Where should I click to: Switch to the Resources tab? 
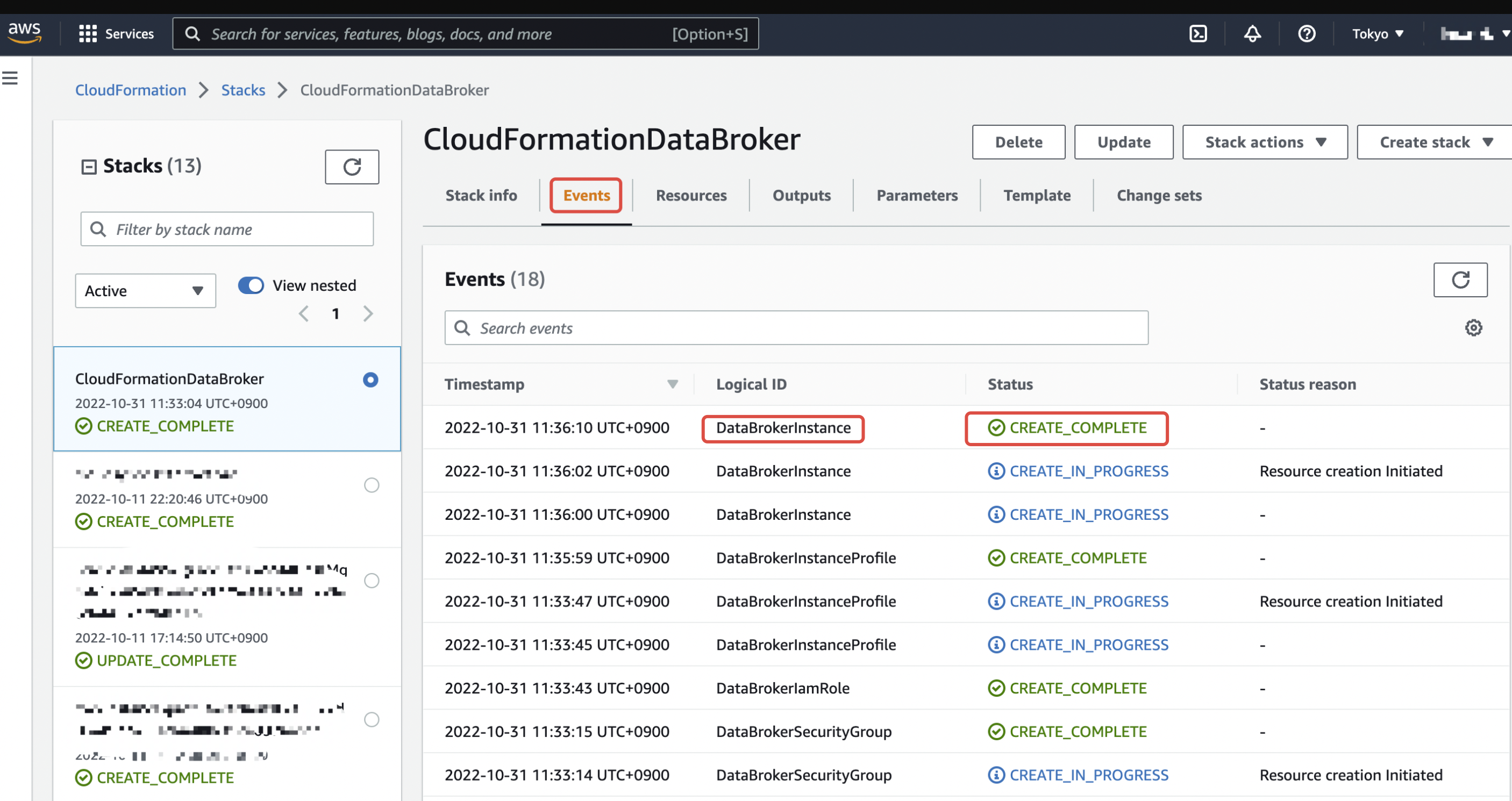[691, 195]
